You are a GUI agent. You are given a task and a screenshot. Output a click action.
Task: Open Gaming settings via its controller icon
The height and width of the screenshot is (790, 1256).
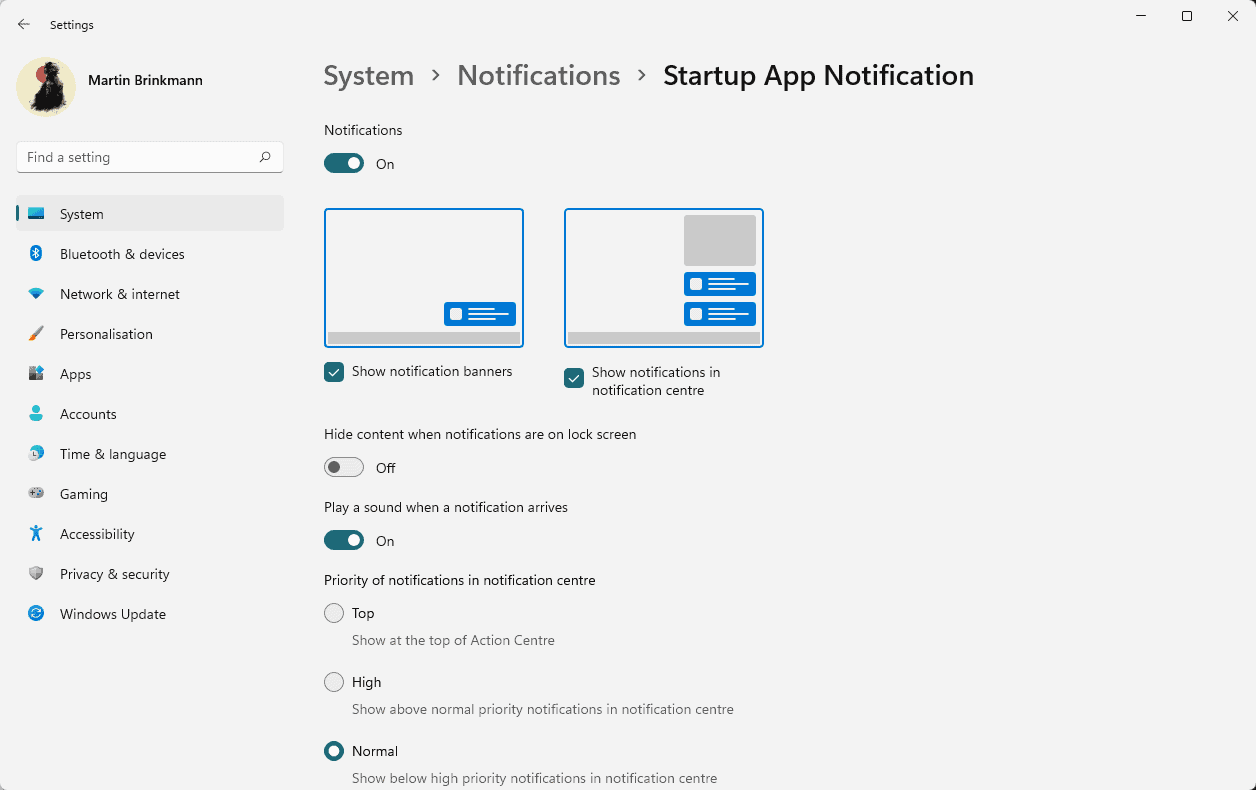[x=35, y=494]
